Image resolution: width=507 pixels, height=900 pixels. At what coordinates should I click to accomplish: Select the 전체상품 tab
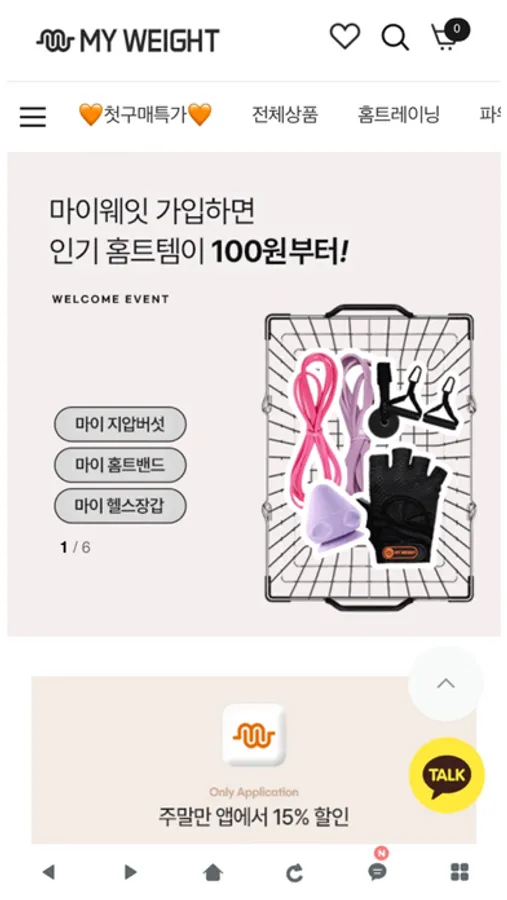pos(285,115)
